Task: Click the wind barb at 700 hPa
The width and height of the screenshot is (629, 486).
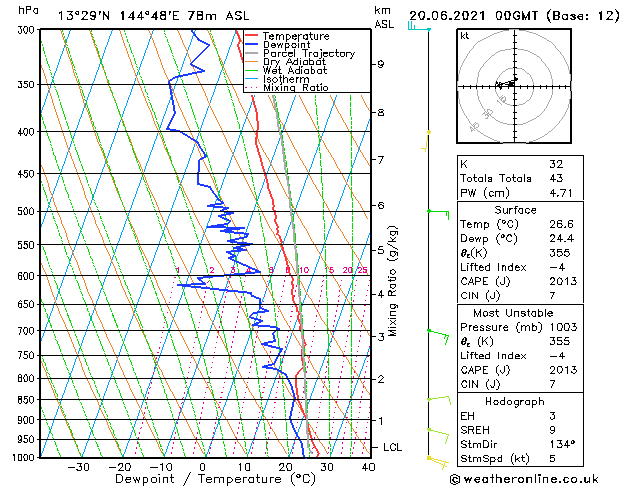Action: (438, 336)
